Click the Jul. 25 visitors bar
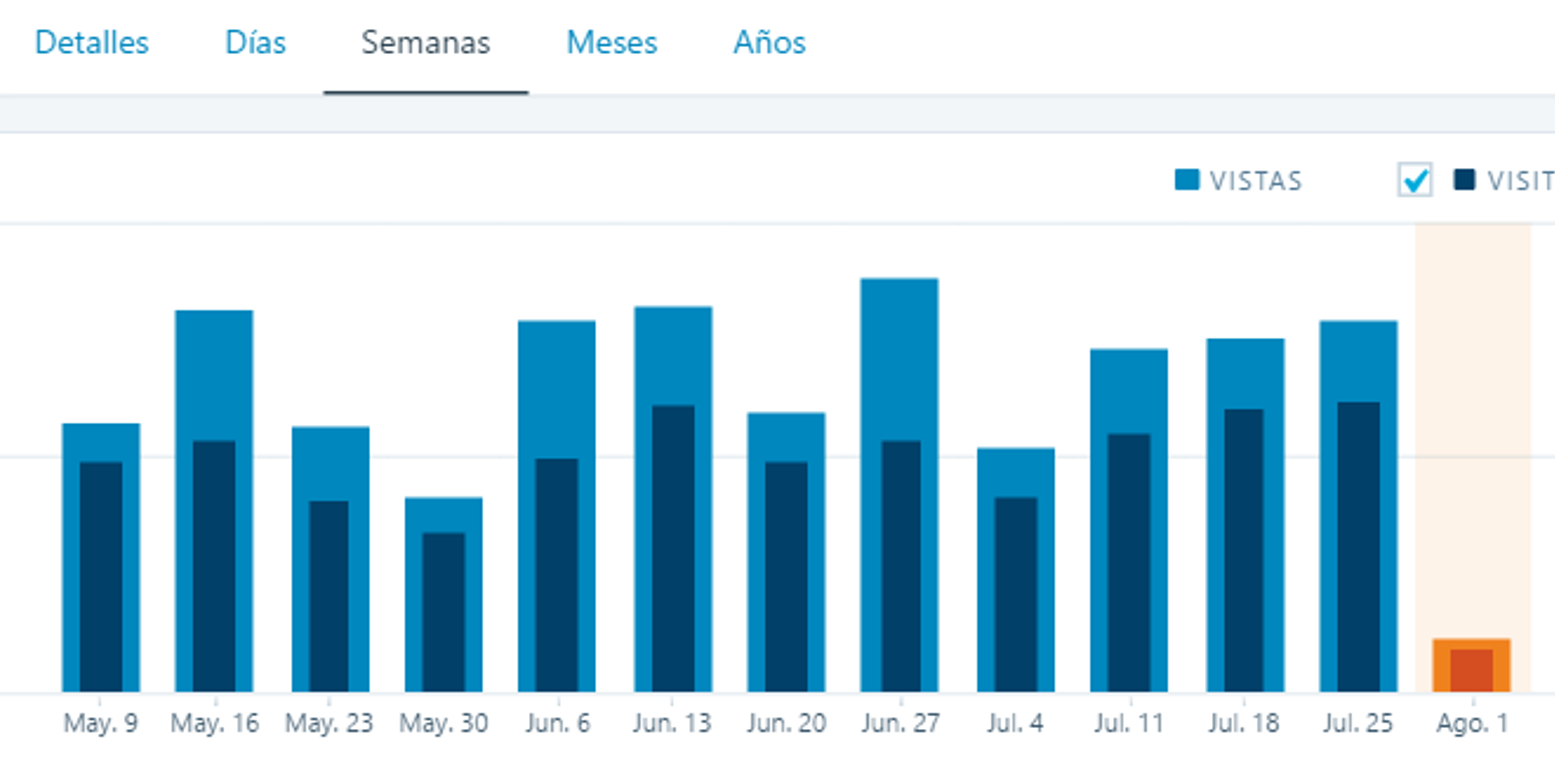The image size is (1555, 776). point(1358,550)
